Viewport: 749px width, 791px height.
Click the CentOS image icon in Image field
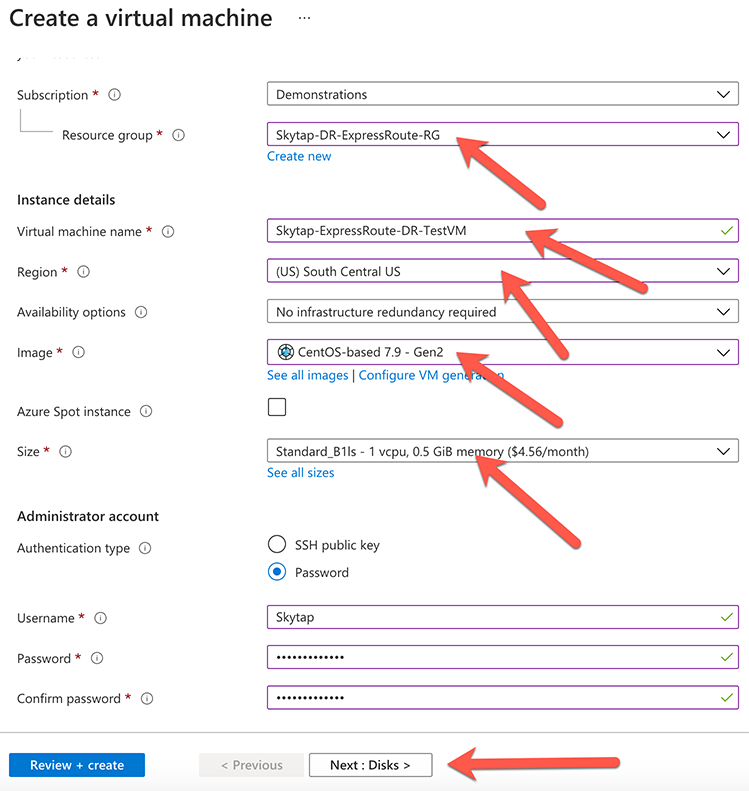(x=285, y=352)
